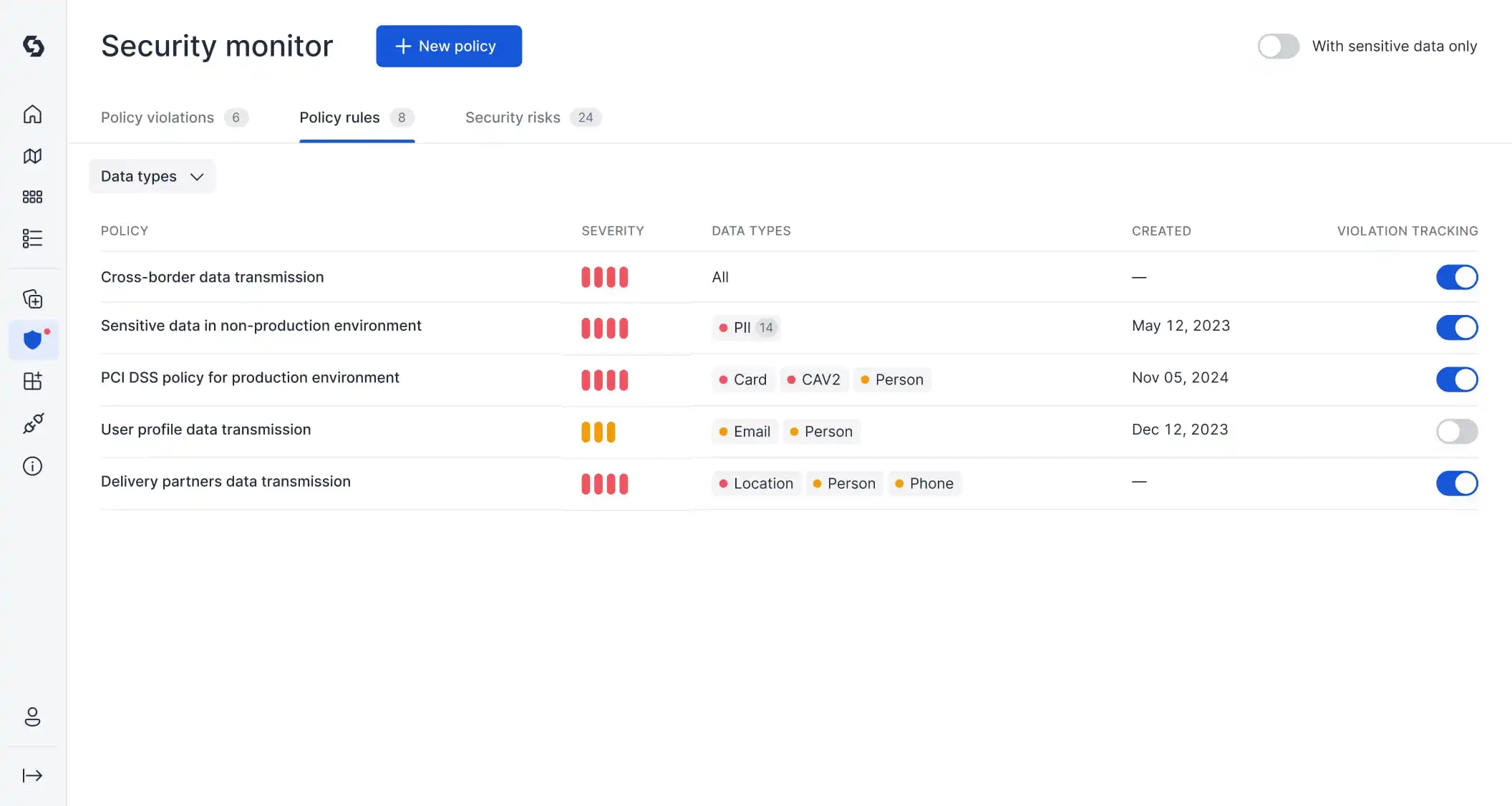The width and height of the screenshot is (1512, 806).
Task: Select the plug connections icon
Action: (32, 423)
